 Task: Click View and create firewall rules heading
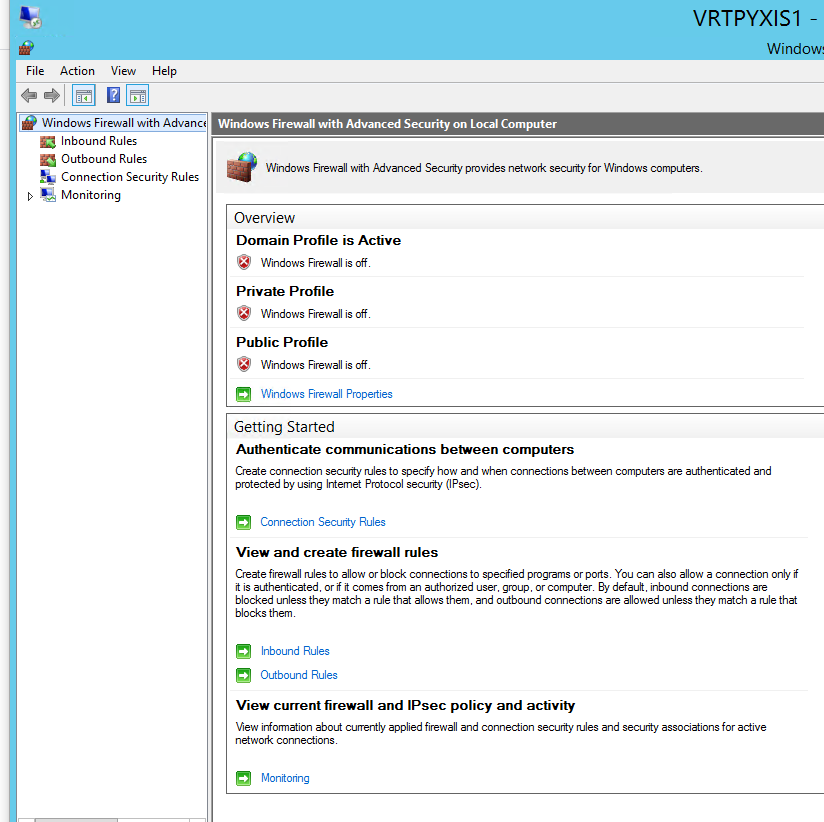(x=337, y=552)
